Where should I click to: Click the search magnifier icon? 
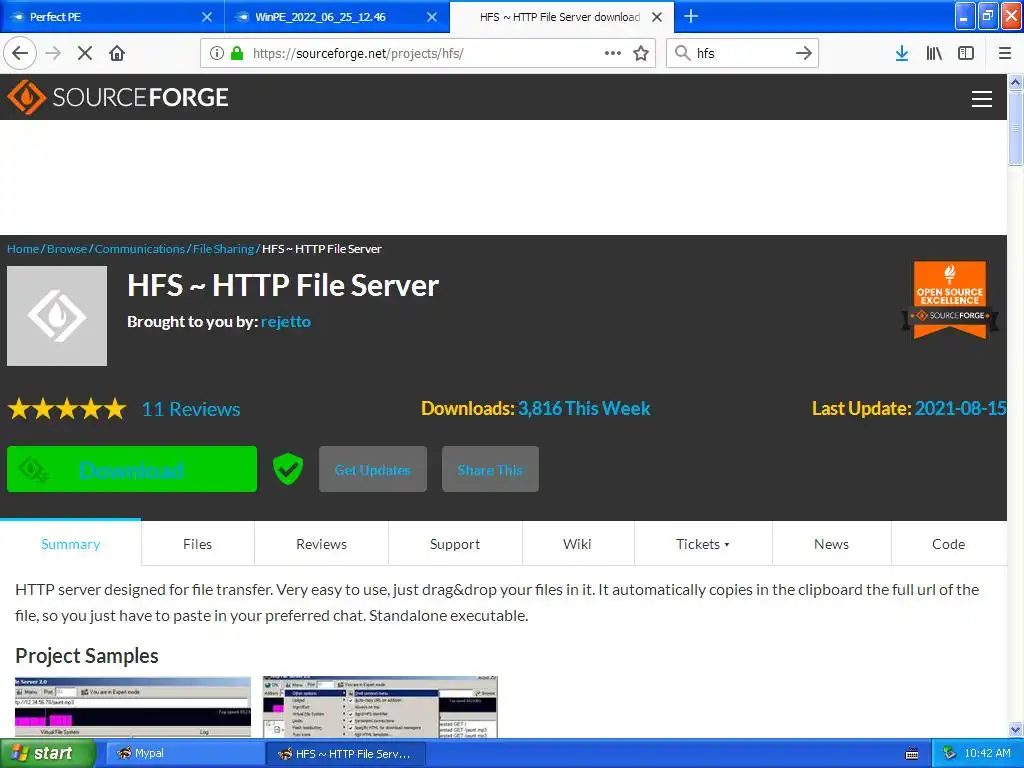point(682,53)
